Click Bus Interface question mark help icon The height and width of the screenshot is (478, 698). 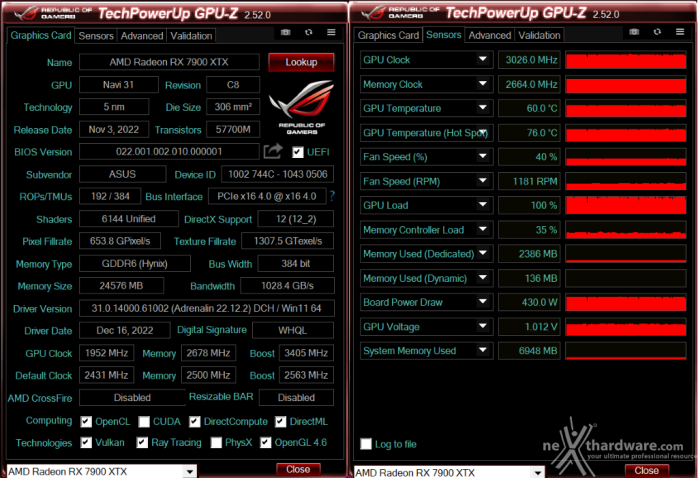click(332, 196)
